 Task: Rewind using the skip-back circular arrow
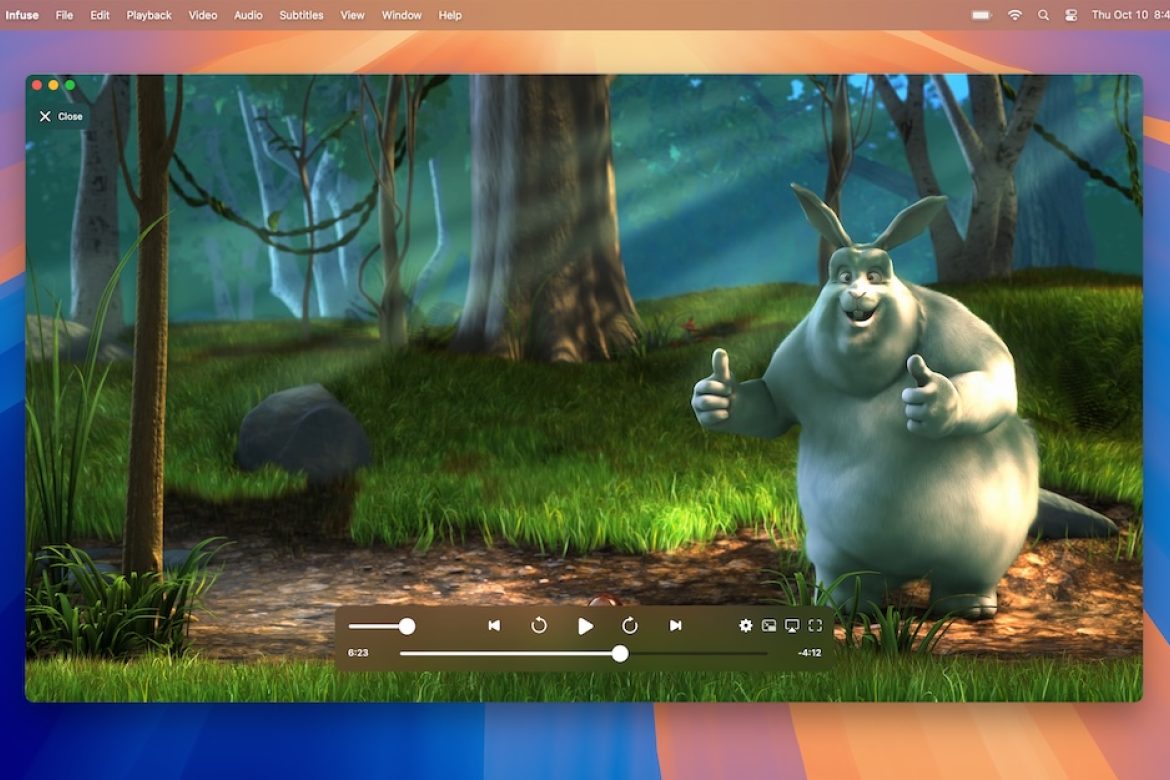tap(539, 625)
